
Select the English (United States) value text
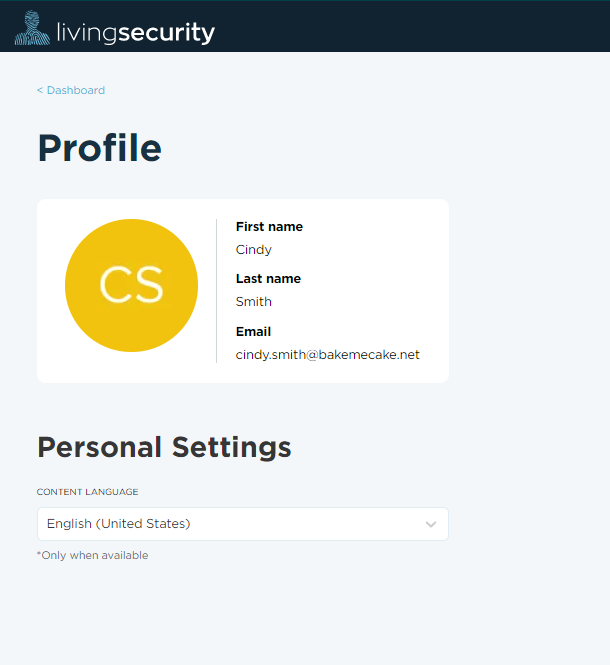118,524
